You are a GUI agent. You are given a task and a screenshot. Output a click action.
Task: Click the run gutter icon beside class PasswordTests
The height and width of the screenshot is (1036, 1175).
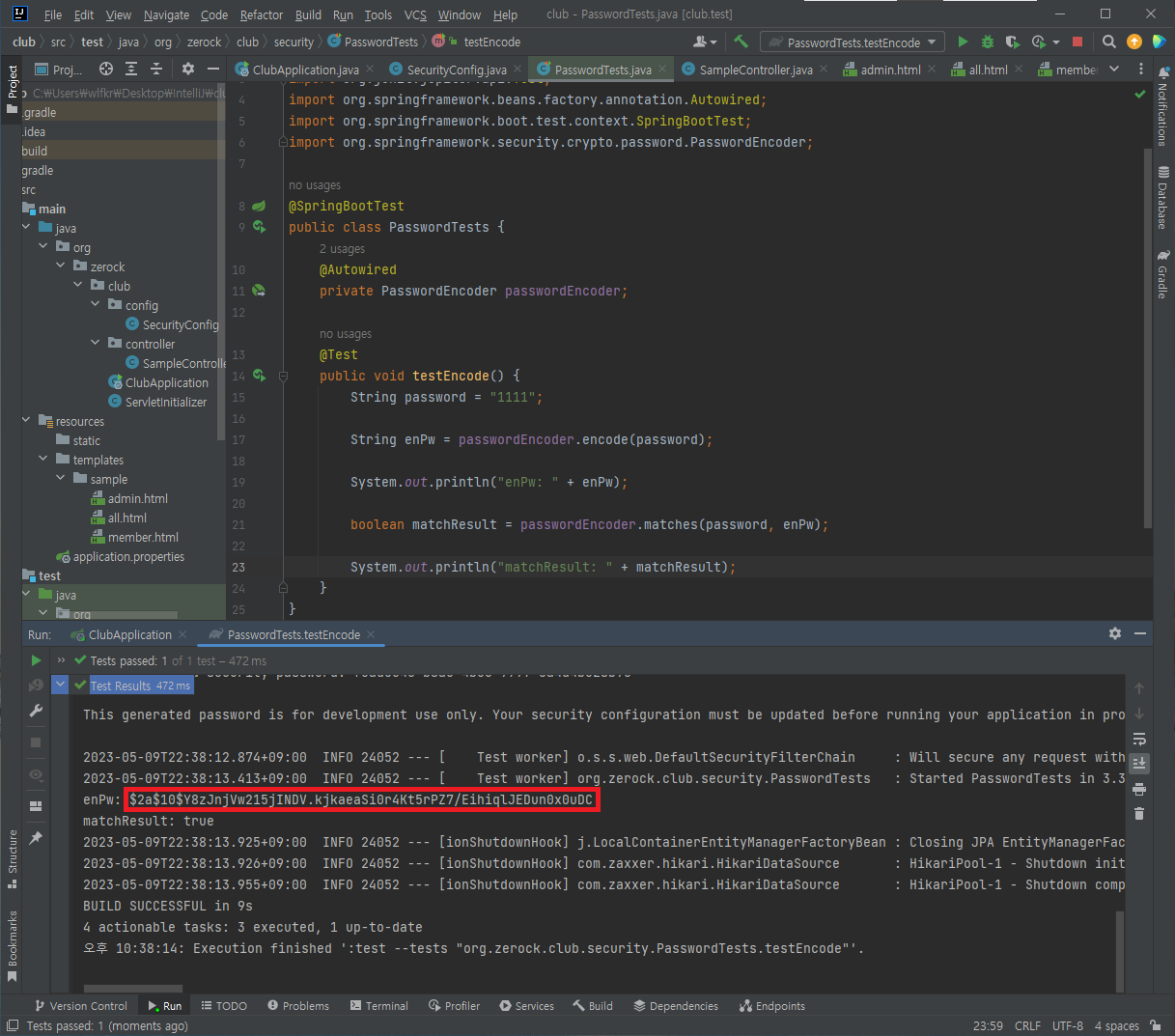[259, 227]
